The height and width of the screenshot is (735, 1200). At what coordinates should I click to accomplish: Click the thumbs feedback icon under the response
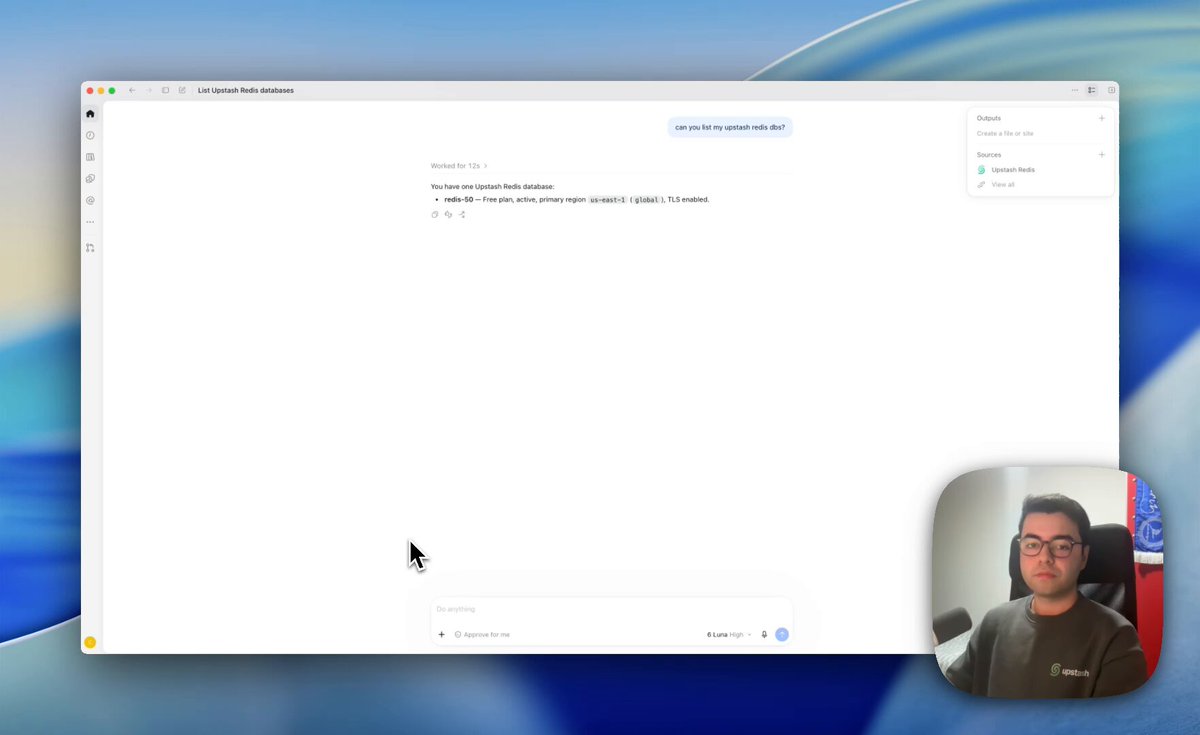(448, 214)
